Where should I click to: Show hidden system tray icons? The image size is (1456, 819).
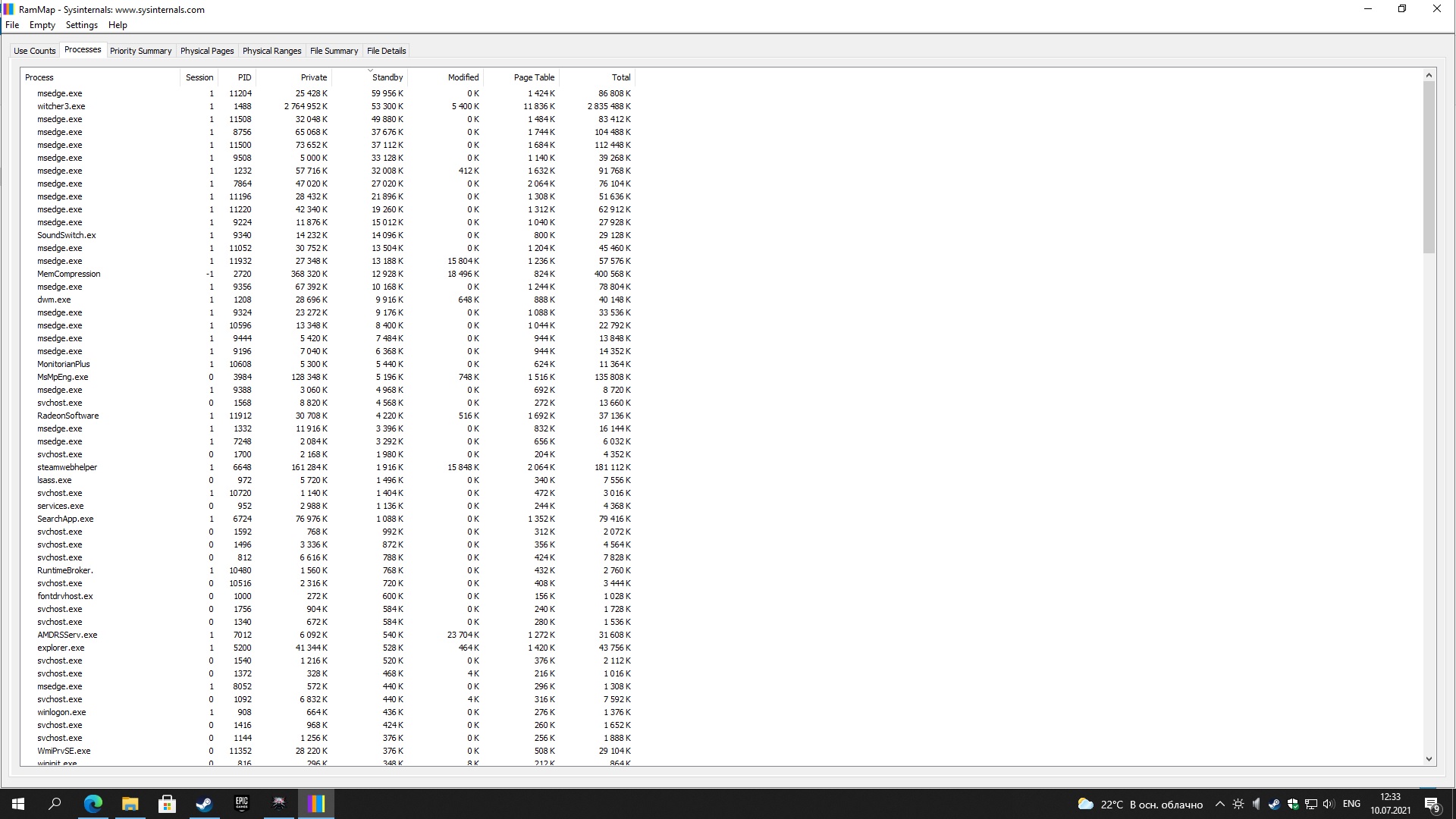coord(1219,804)
